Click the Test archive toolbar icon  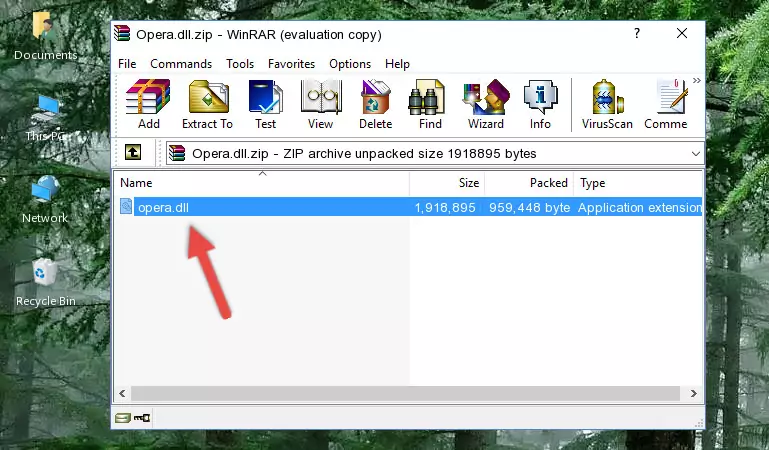click(x=265, y=104)
